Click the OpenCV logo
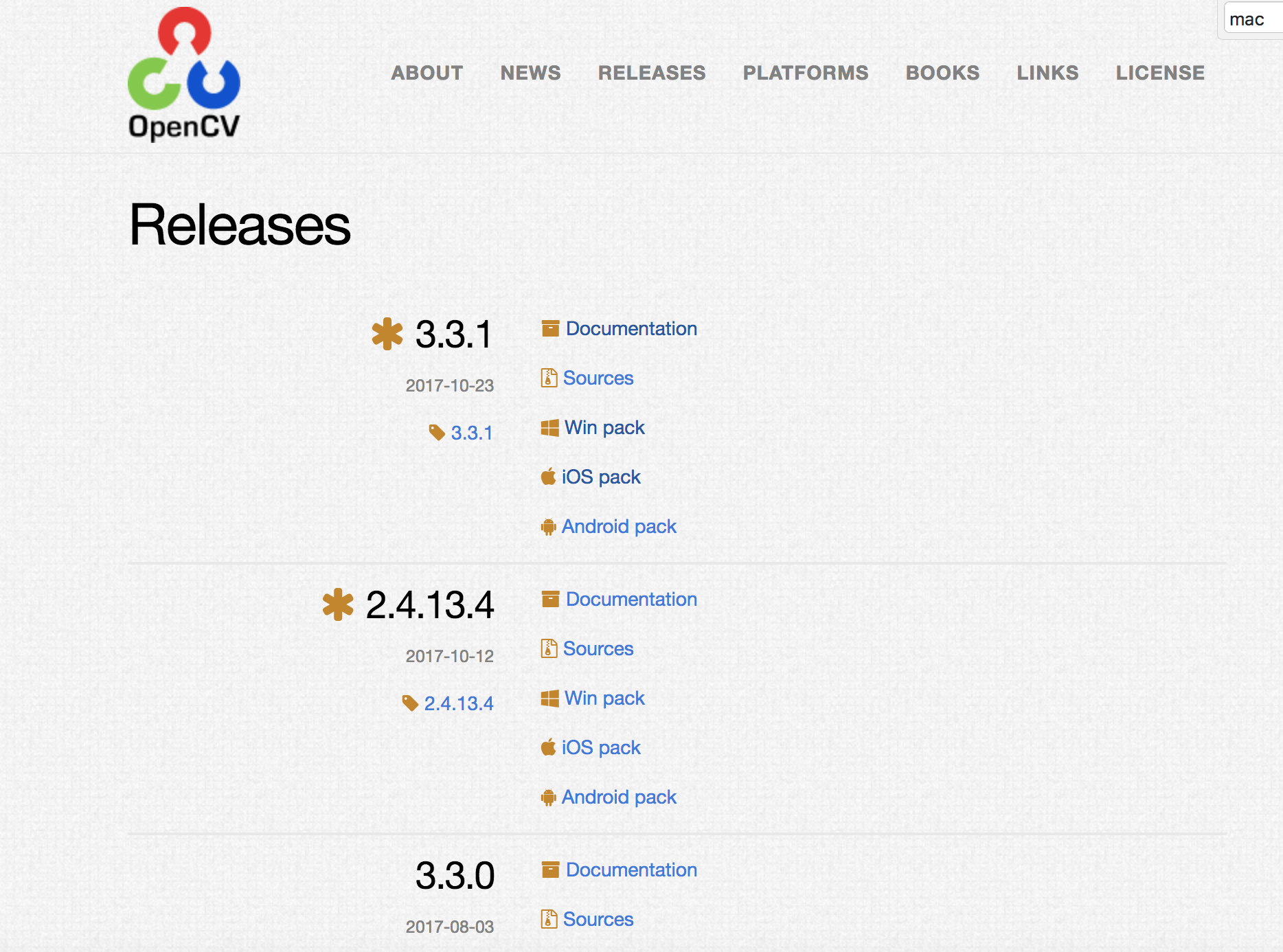The width and height of the screenshot is (1283, 952). click(x=184, y=74)
